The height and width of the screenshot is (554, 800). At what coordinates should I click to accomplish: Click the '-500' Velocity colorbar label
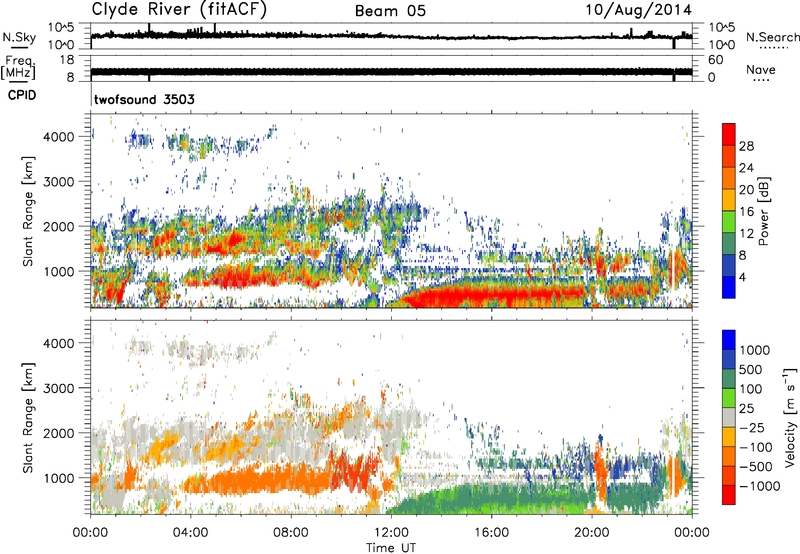coord(756,466)
